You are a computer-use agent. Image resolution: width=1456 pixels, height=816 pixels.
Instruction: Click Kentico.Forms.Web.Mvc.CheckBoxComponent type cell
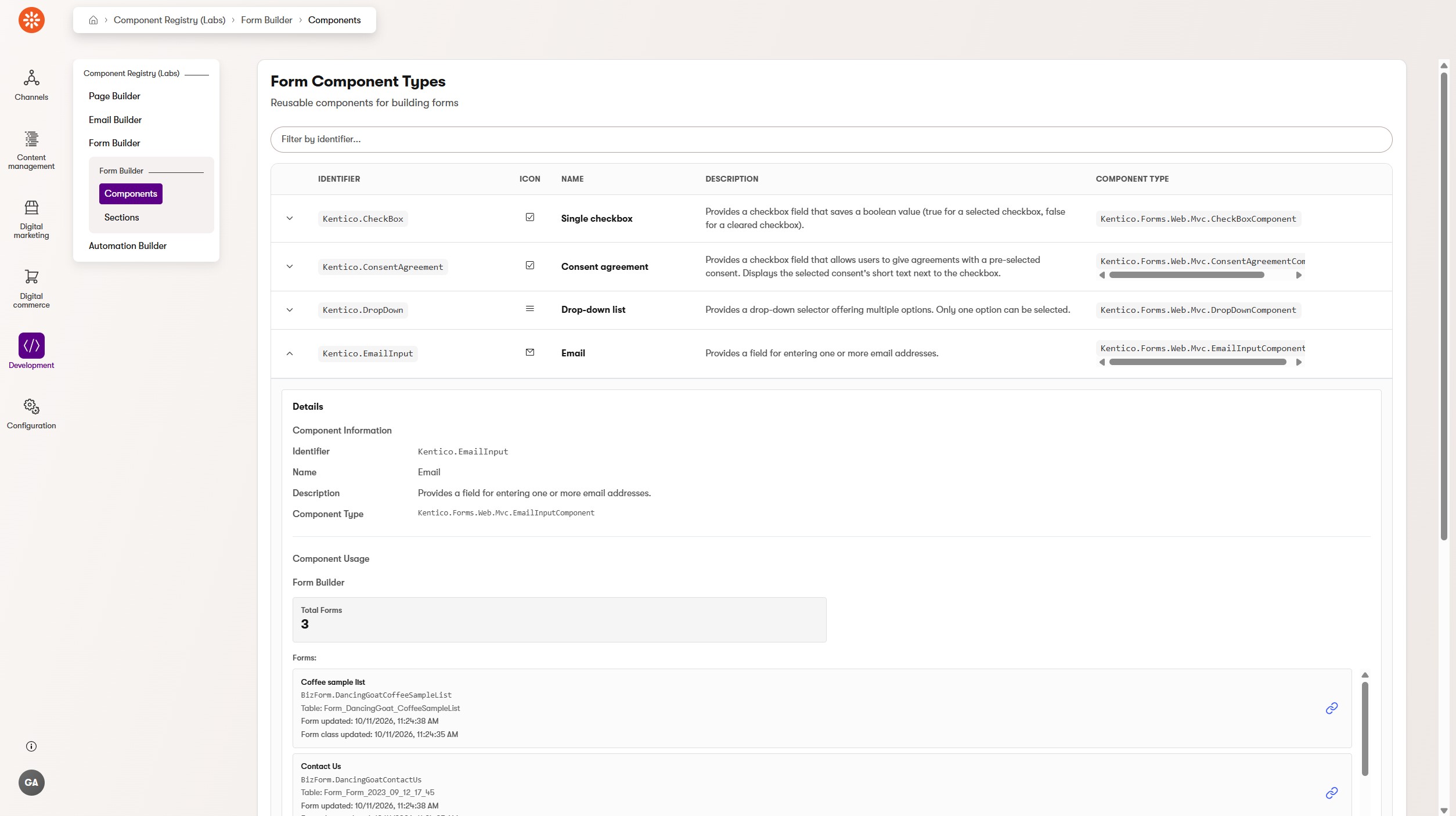[1198, 219]
